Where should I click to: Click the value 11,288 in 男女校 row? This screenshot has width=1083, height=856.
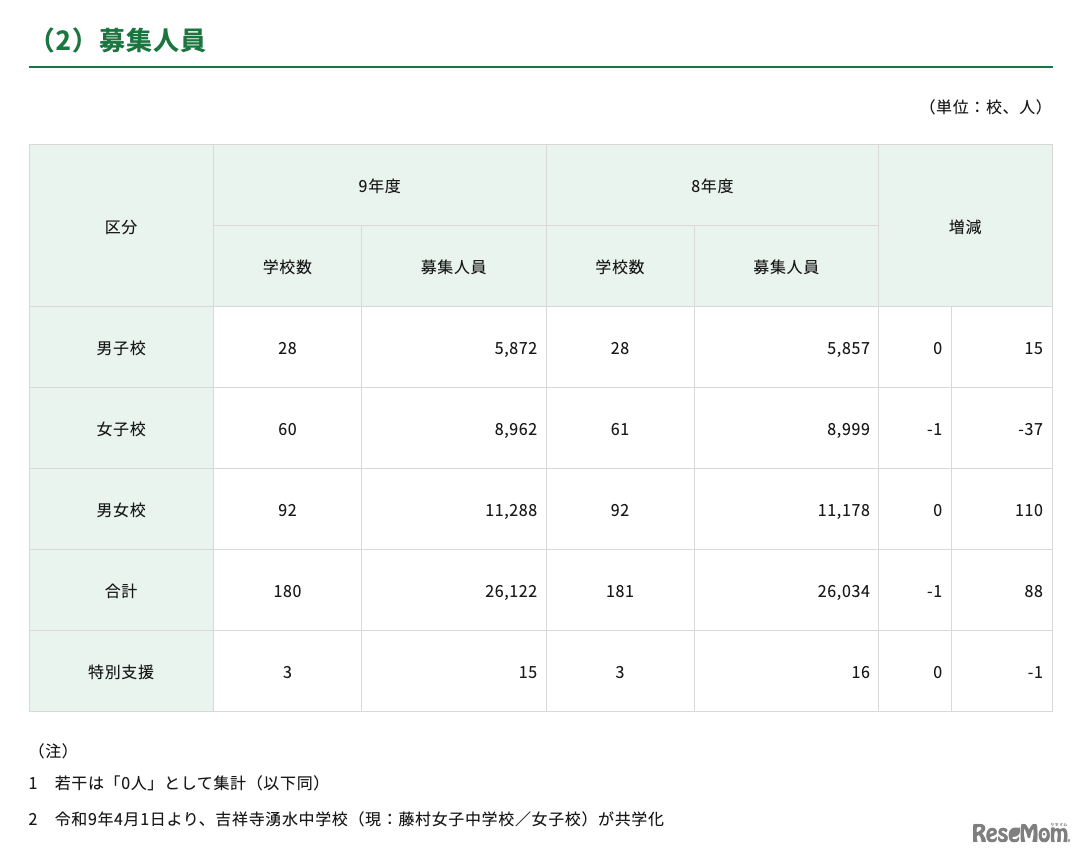510,510
